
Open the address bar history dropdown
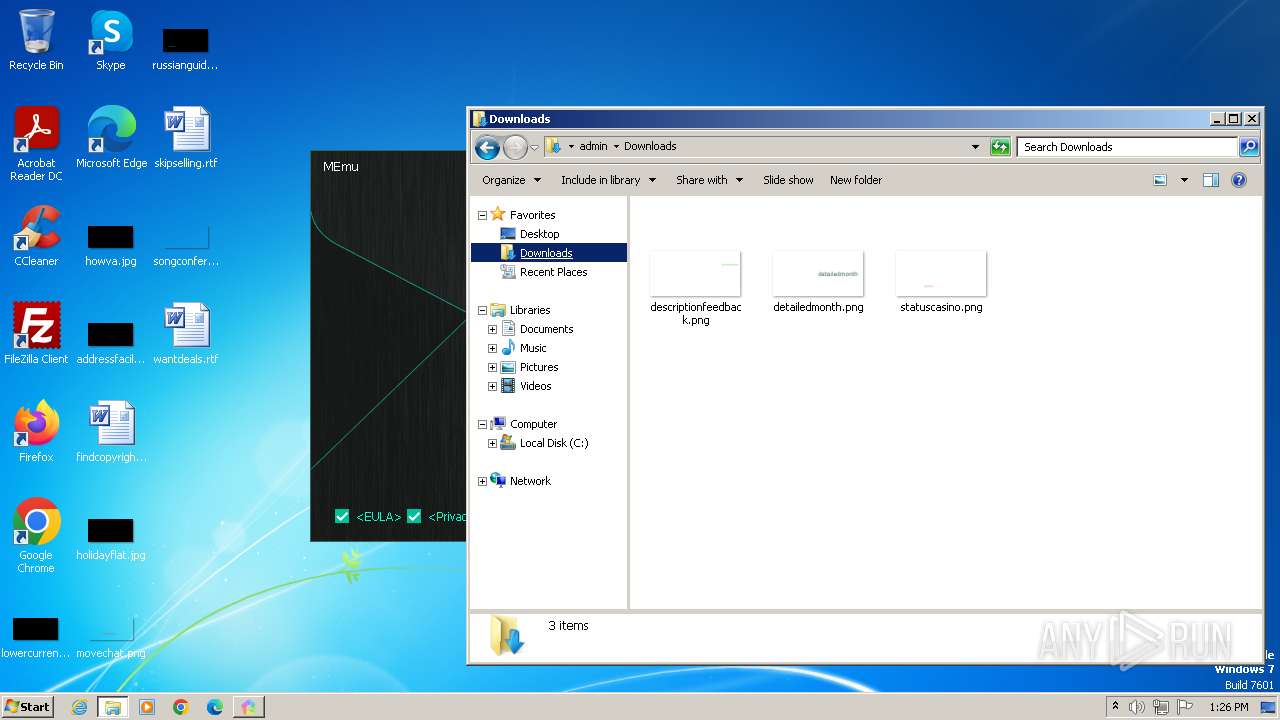(x=976, y=147)
